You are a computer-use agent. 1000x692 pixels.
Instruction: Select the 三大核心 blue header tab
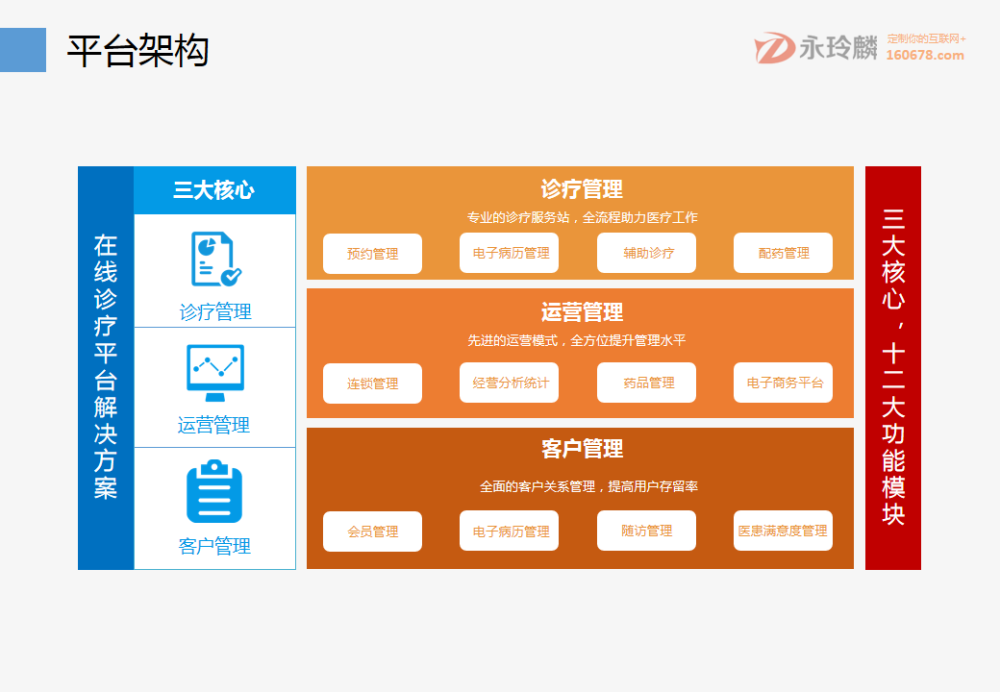point(214,190)
